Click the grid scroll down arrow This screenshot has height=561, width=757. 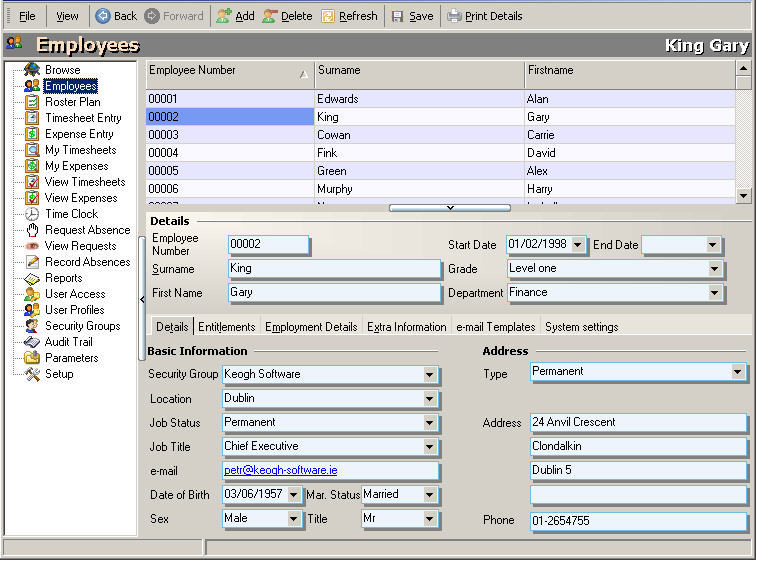click(x=743, y=196)
